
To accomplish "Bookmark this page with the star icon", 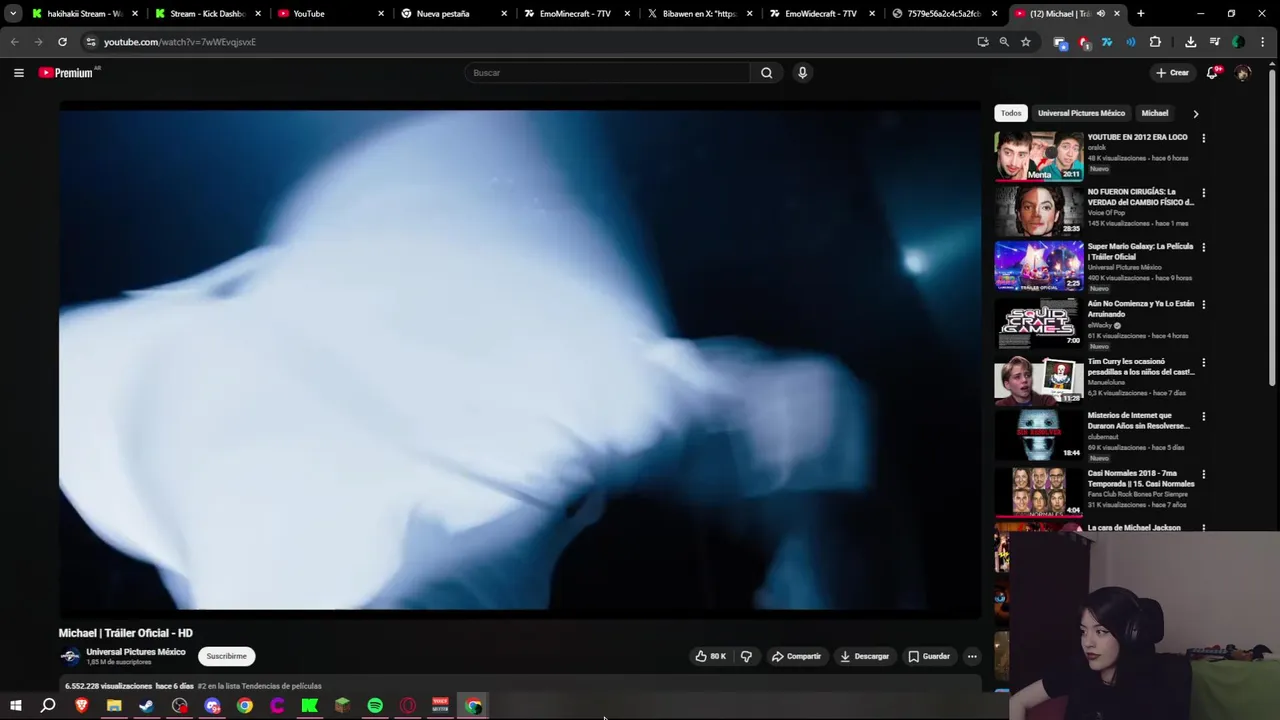I will pos(1026,42).
